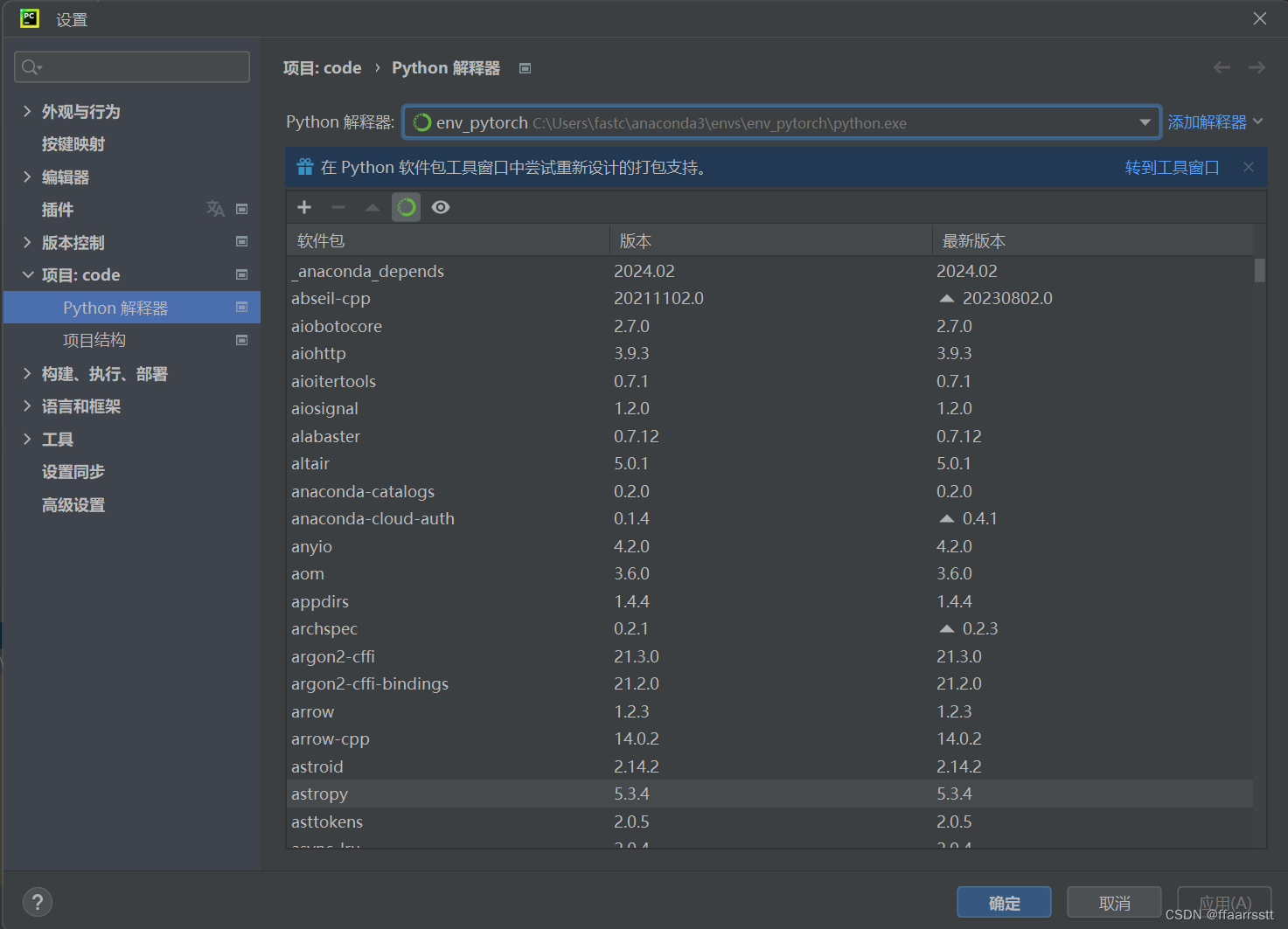This screenshot has height=929, width=1288.
Task: Expand the 工具 section
Action: [27, 439]
